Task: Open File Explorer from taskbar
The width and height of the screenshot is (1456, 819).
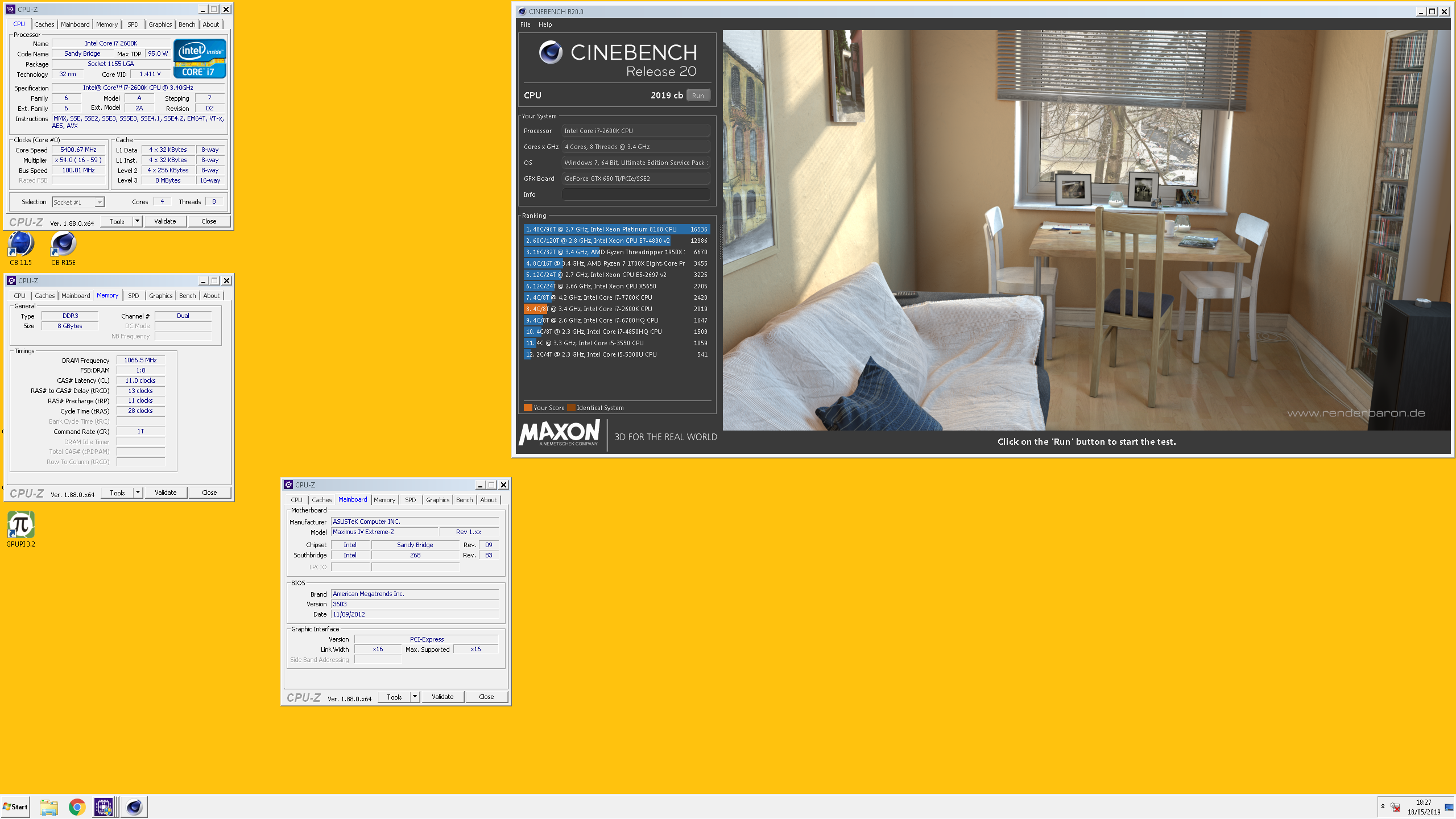Action: (x=49, y=806)
